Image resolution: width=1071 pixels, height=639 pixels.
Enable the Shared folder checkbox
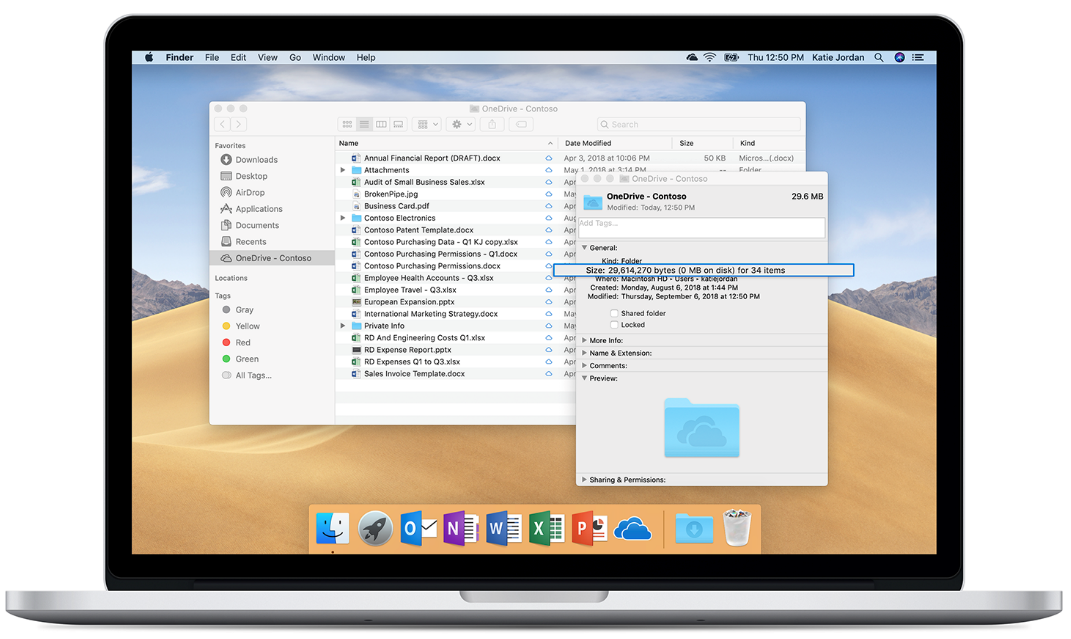point(614,313)
